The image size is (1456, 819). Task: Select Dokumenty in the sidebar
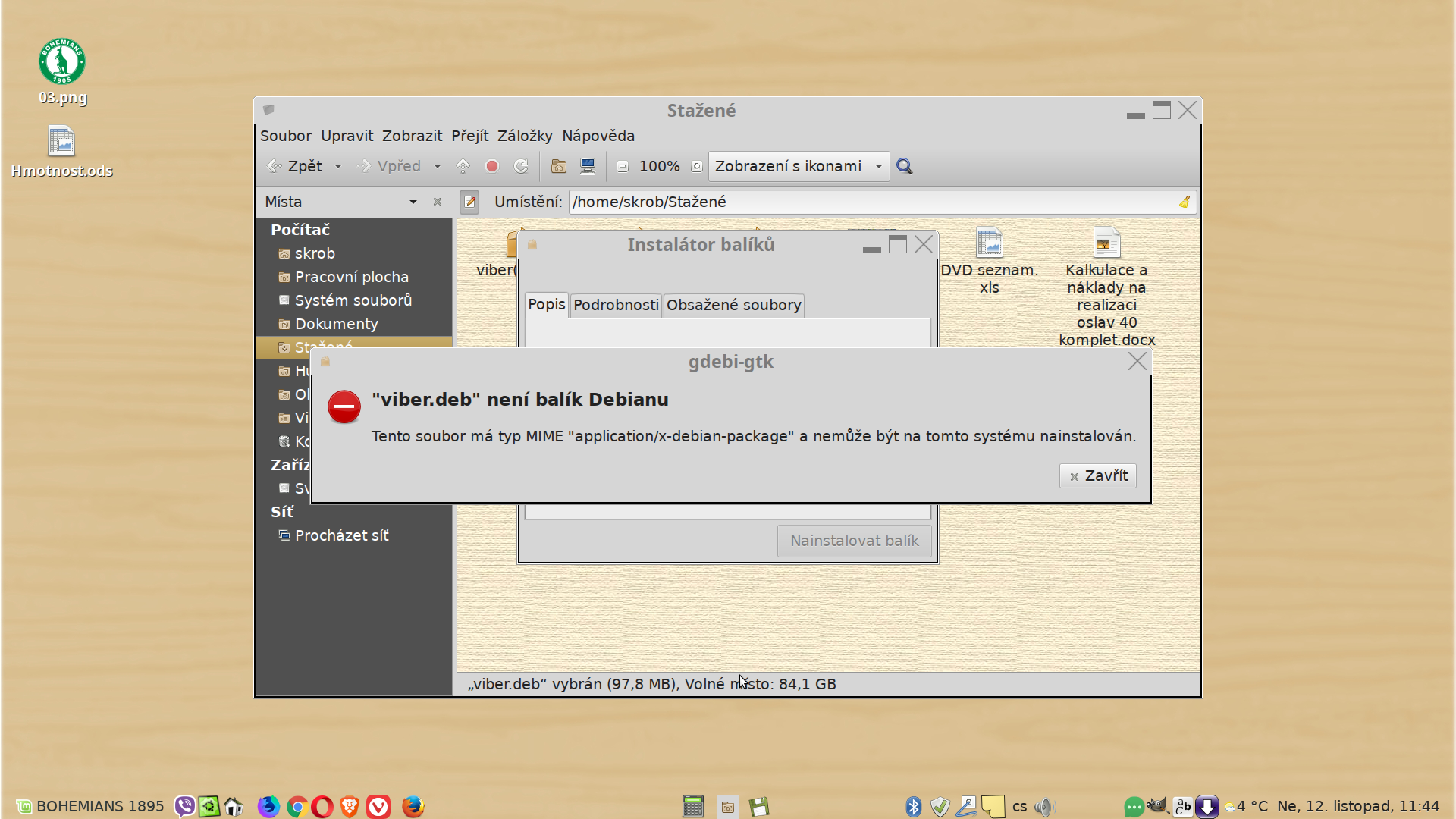click(336, 324)
